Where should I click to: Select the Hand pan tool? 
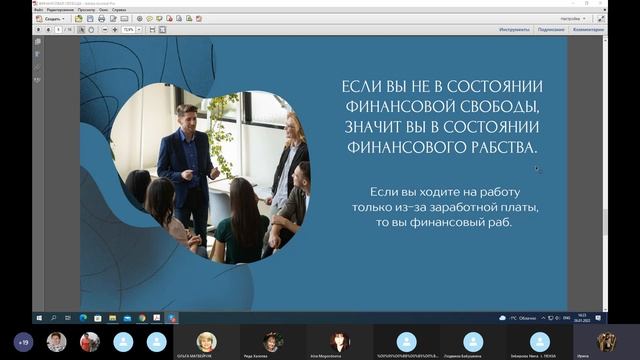91,30
